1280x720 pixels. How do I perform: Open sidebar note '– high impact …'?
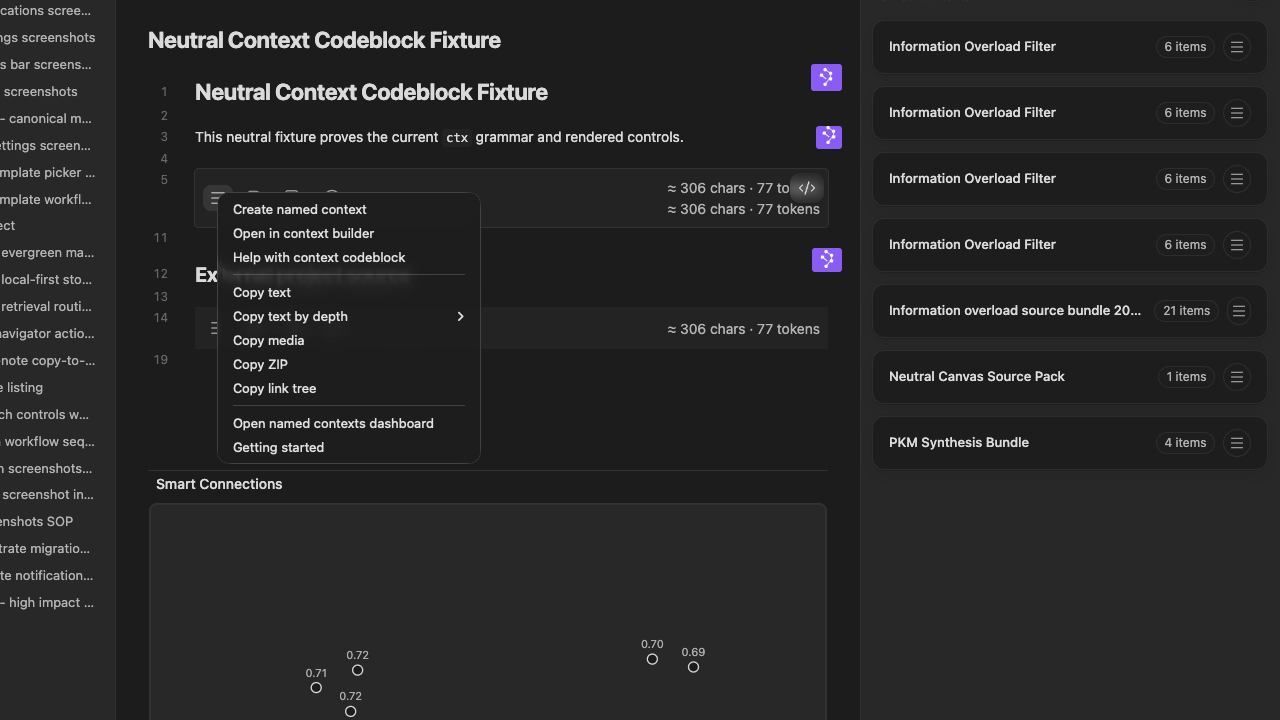point(47,603)
